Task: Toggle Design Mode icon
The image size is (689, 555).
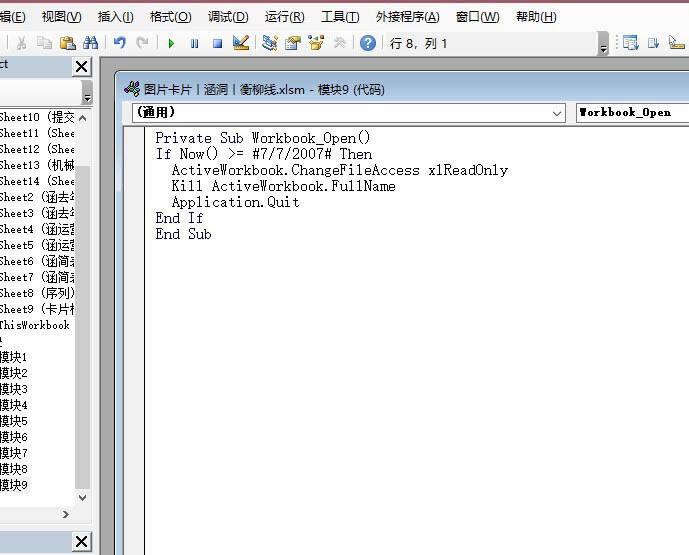Action: point(241,43)
